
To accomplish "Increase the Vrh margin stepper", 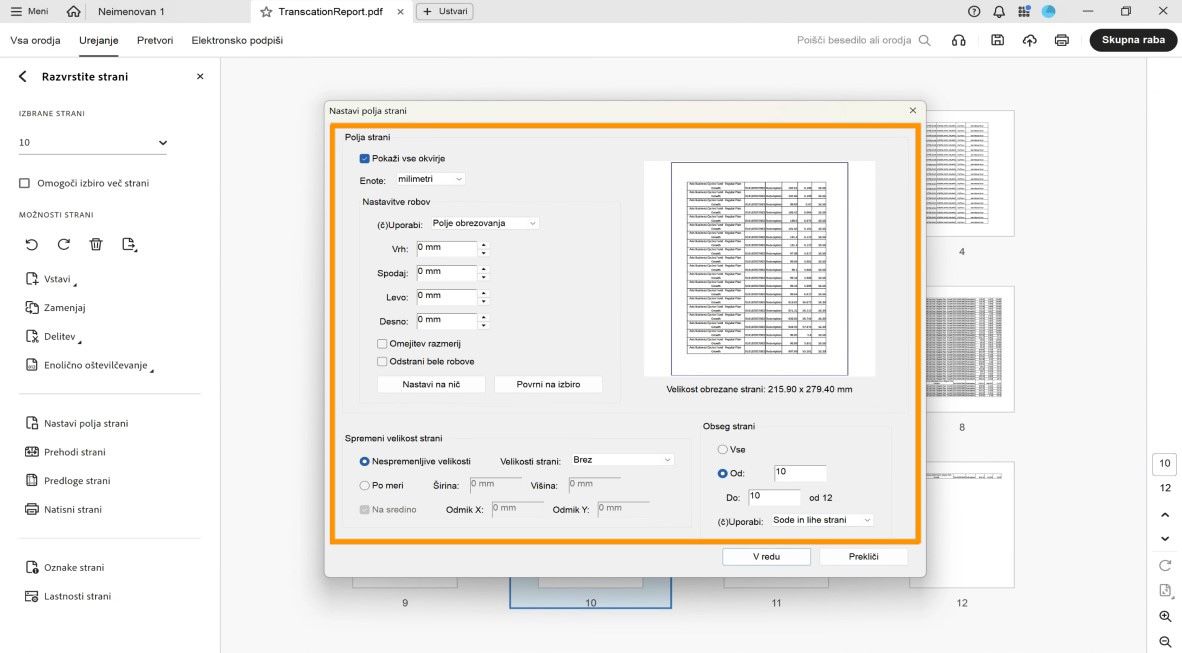I will (x=484, y=244).
